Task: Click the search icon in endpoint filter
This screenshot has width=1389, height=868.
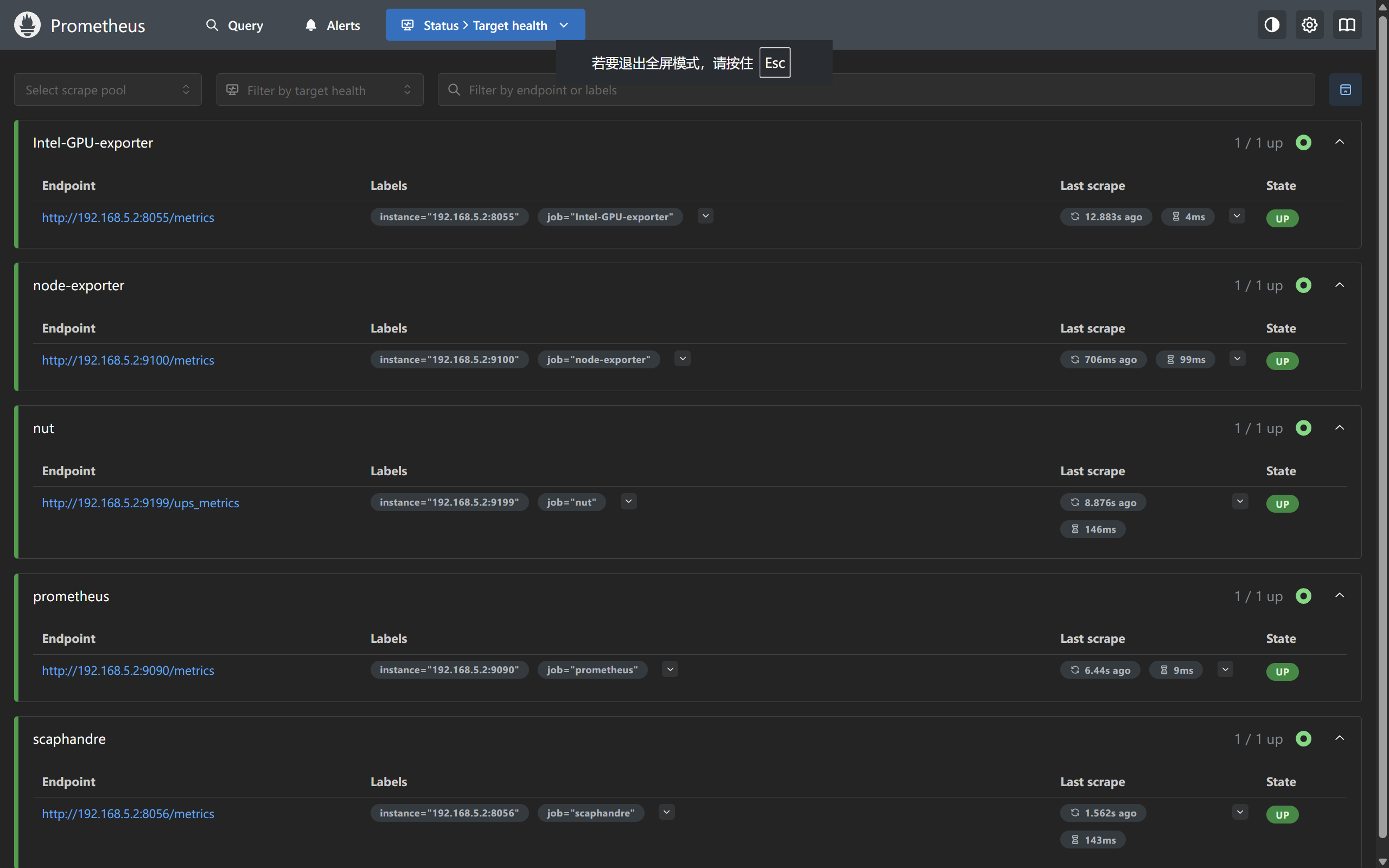Action: point(454,90)
